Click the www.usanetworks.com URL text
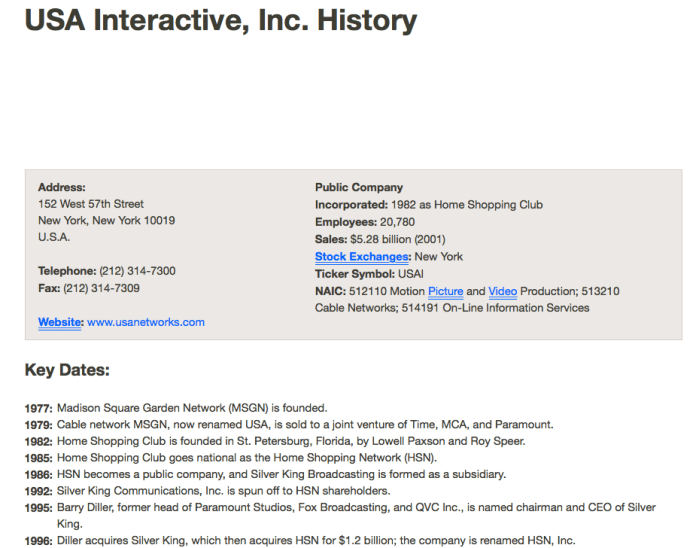Screen dimensions: 699x548 click(x=146, y=322)
